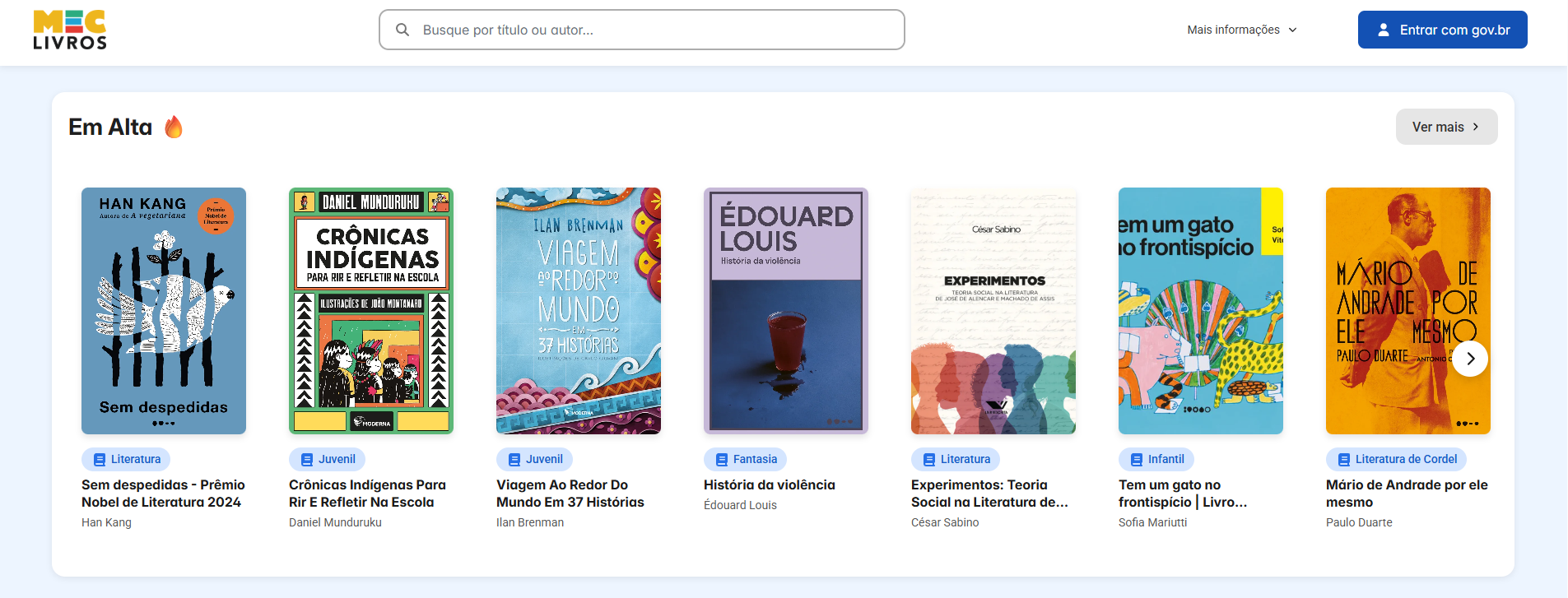Screen dimensions: 1568x598
Task: Open Viagem Ao Redor Do Mundo title link
Action: tap(570, 494)
